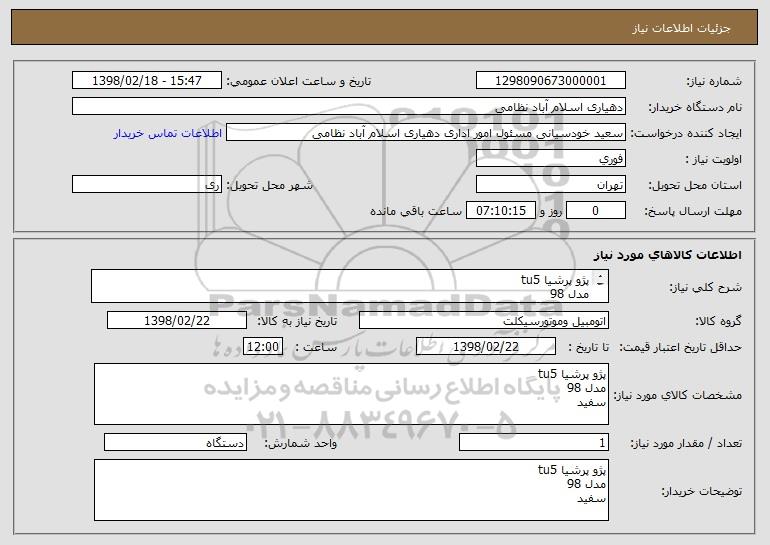Click the delivery city field ری
This screenshot has height=545, width=770.
(x=147, y=185)
